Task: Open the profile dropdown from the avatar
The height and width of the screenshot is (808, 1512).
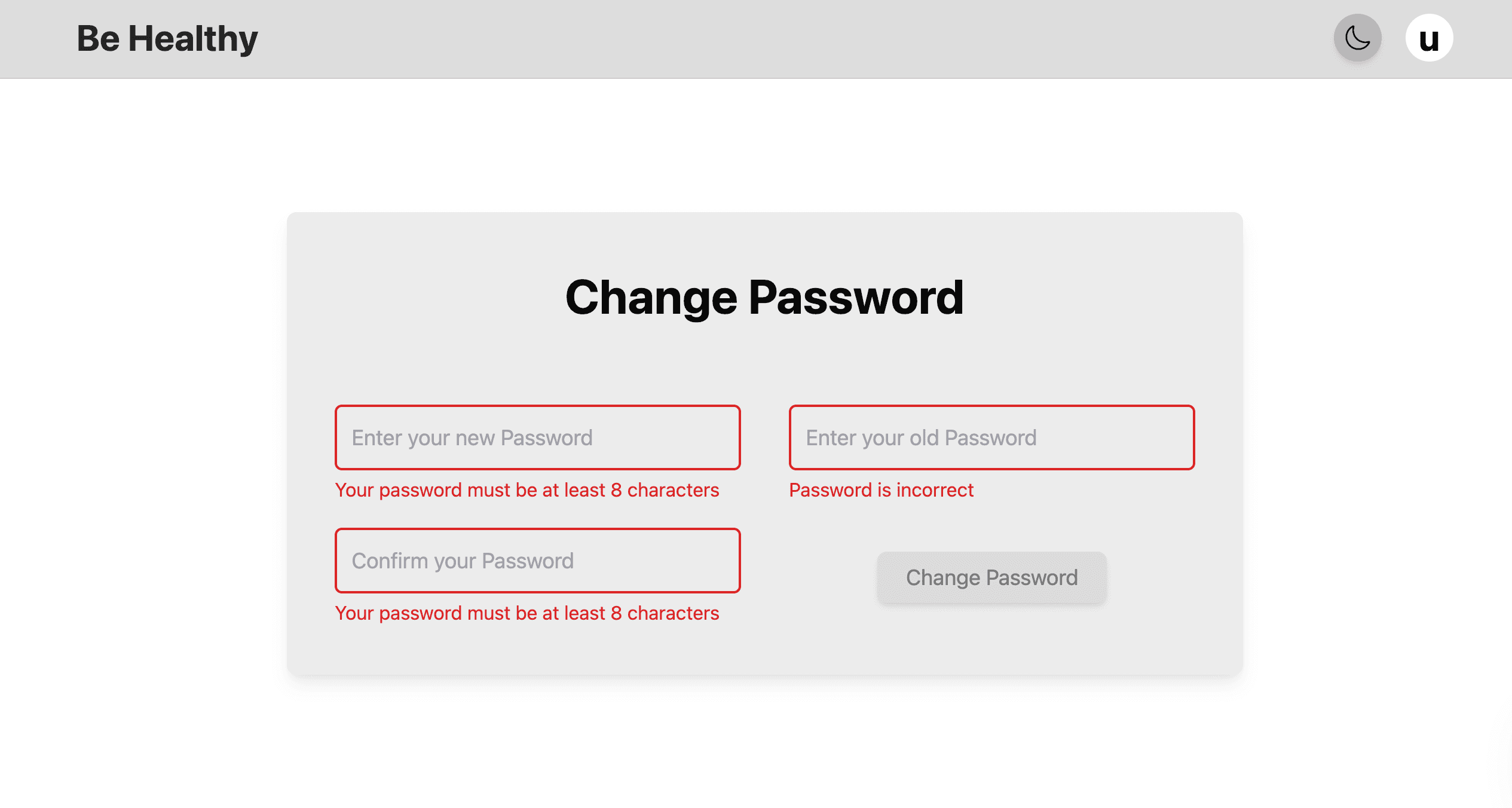Action: coord(1430,37)
